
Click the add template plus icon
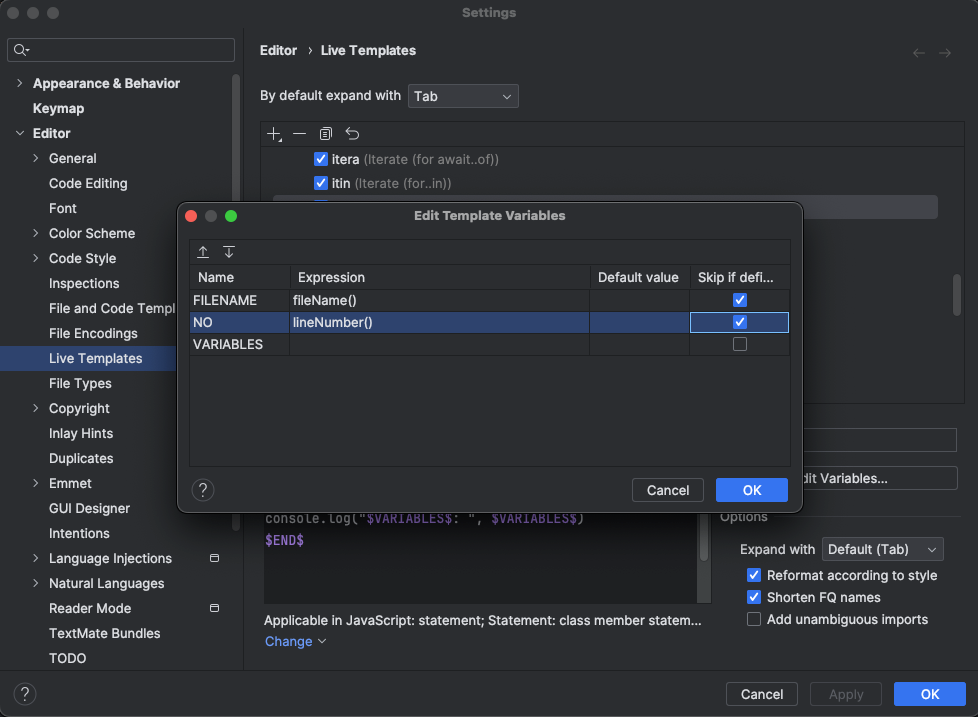274,134
